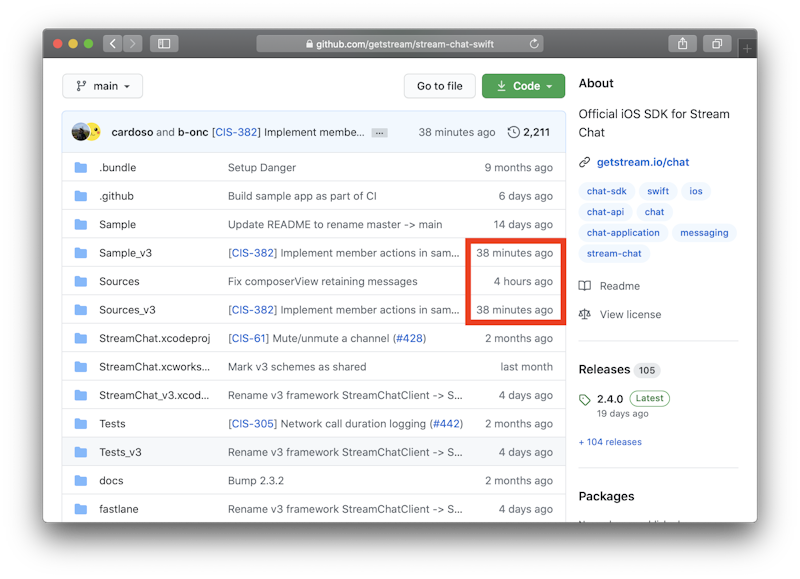Expand the truncated commit message with the ellipsis
Viewport: 800px width, 579px height.
(378, 132)
